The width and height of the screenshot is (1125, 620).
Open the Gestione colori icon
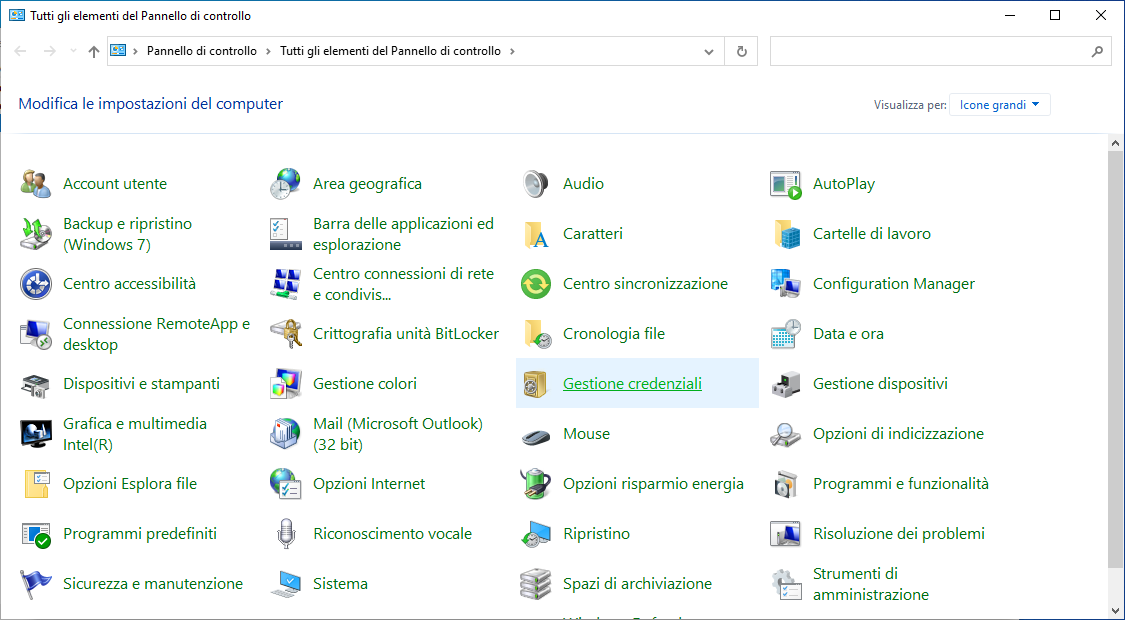click(x=286, y=384)
